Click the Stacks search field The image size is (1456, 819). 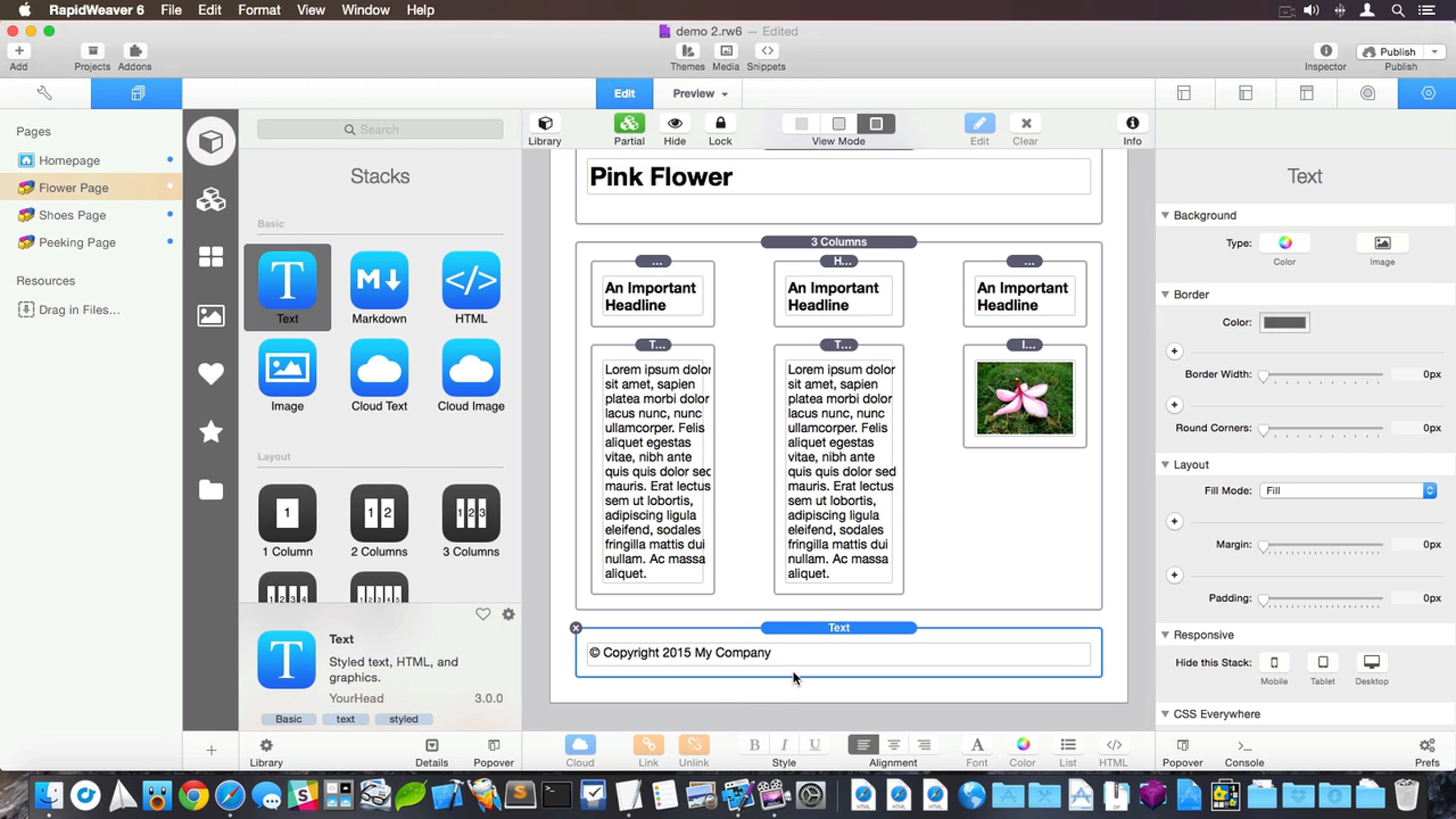pos(380,129)
